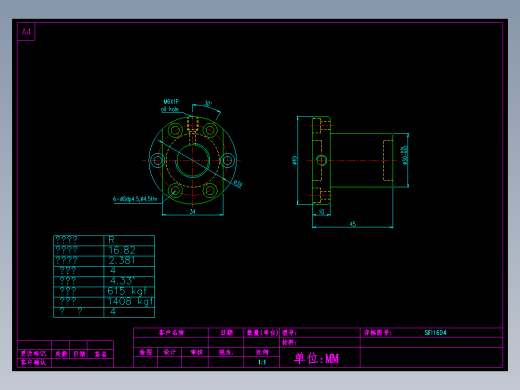Select the 6-ø8dp4.5 hole callout note

pos(135,199)
